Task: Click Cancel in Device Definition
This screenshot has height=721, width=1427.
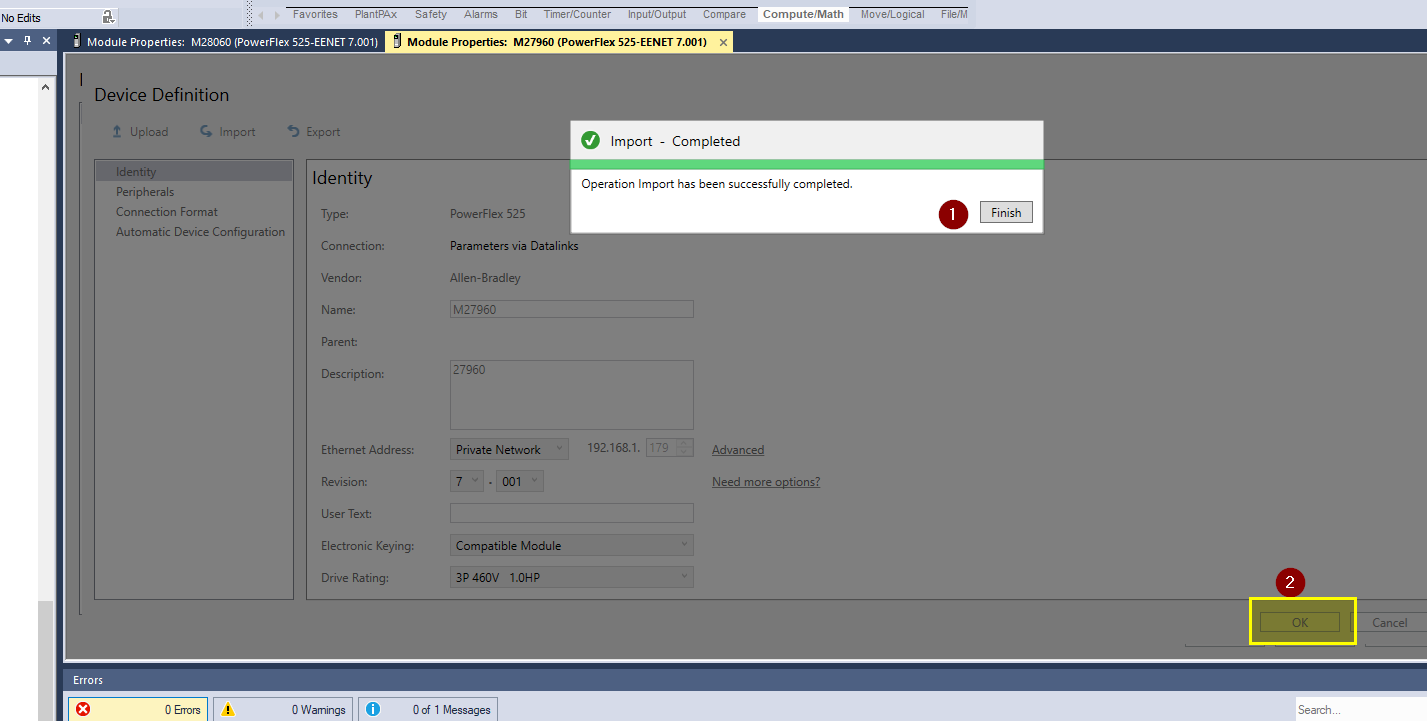Action: click(x=1389, y=622)
